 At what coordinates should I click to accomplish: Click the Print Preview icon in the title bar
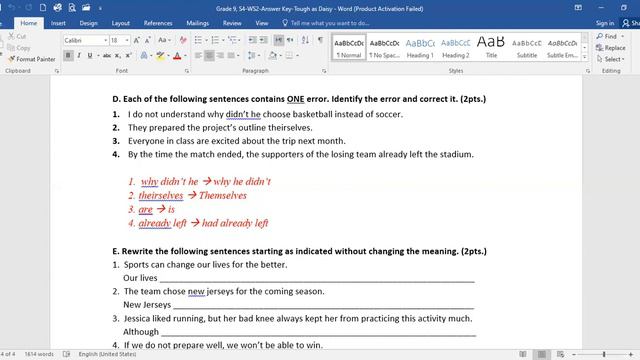click(x=72, y=8)
